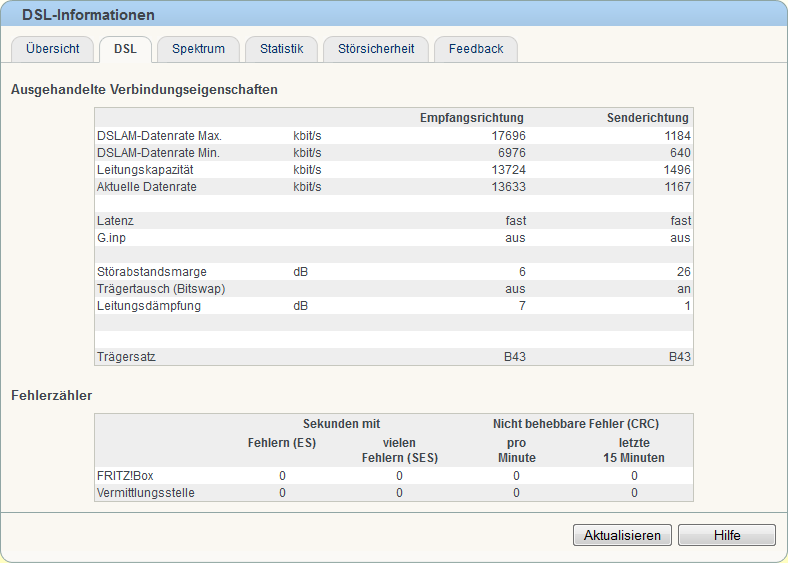Click the Sekunden mit header
The width and height of the screenshot is (788, 563).
coord(341,424)
